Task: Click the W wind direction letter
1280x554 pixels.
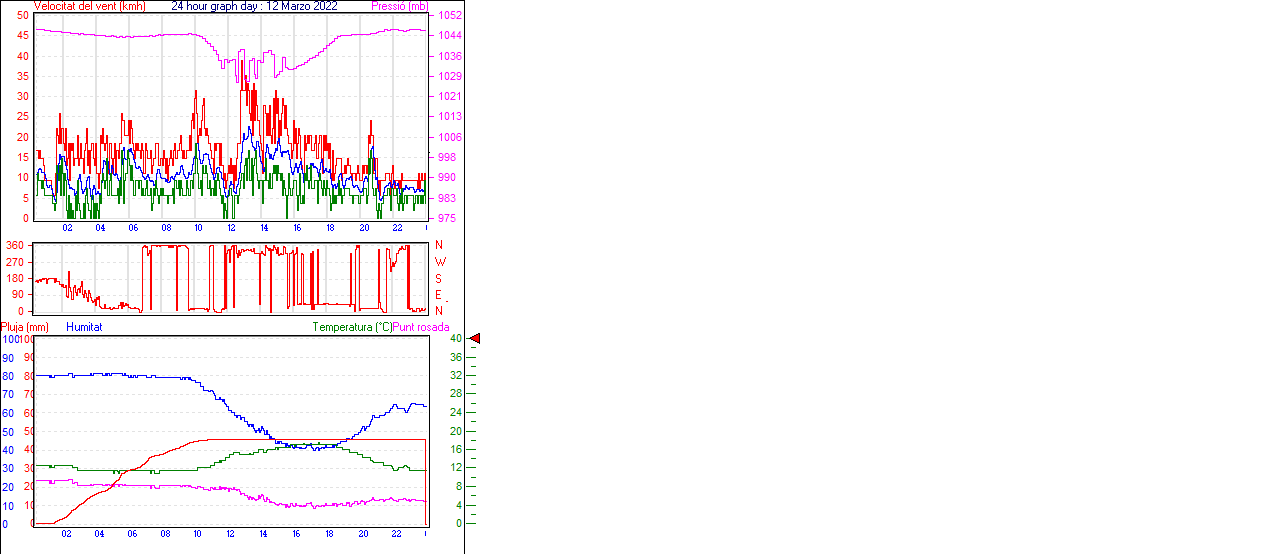Action: click(439, 262)
